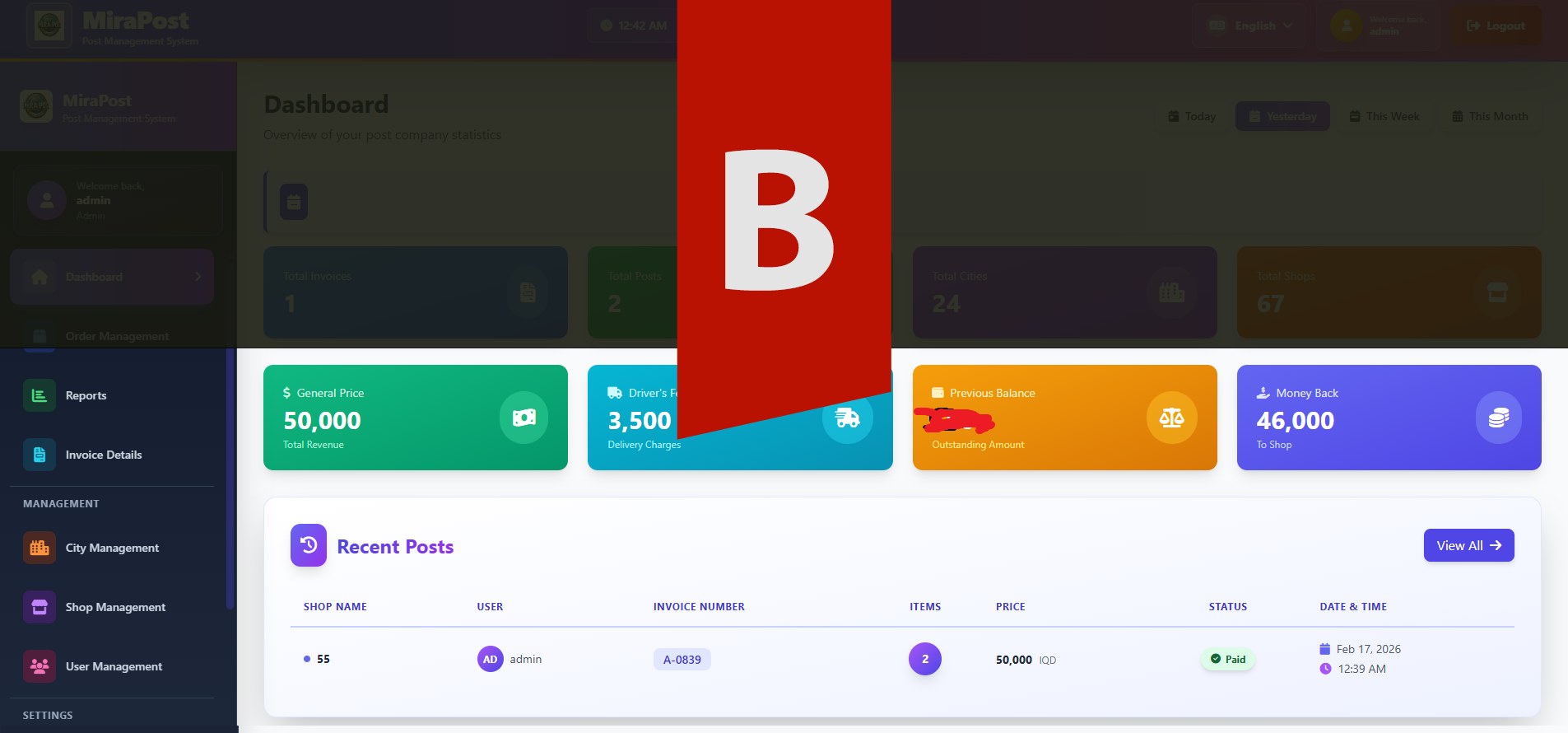Select the Today filter tab

(x=1192, y=116)
